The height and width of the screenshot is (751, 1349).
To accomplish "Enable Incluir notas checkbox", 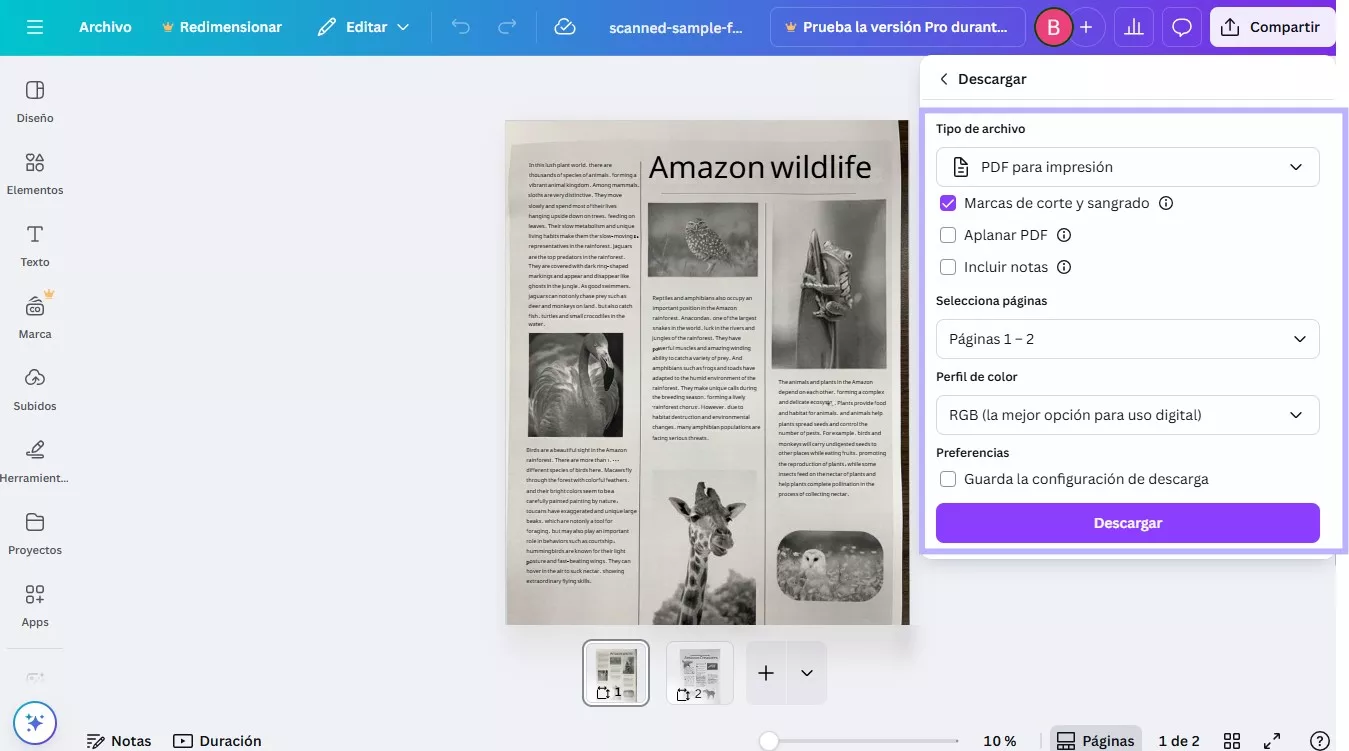I will pyautogui.click(x=948, y=267).
